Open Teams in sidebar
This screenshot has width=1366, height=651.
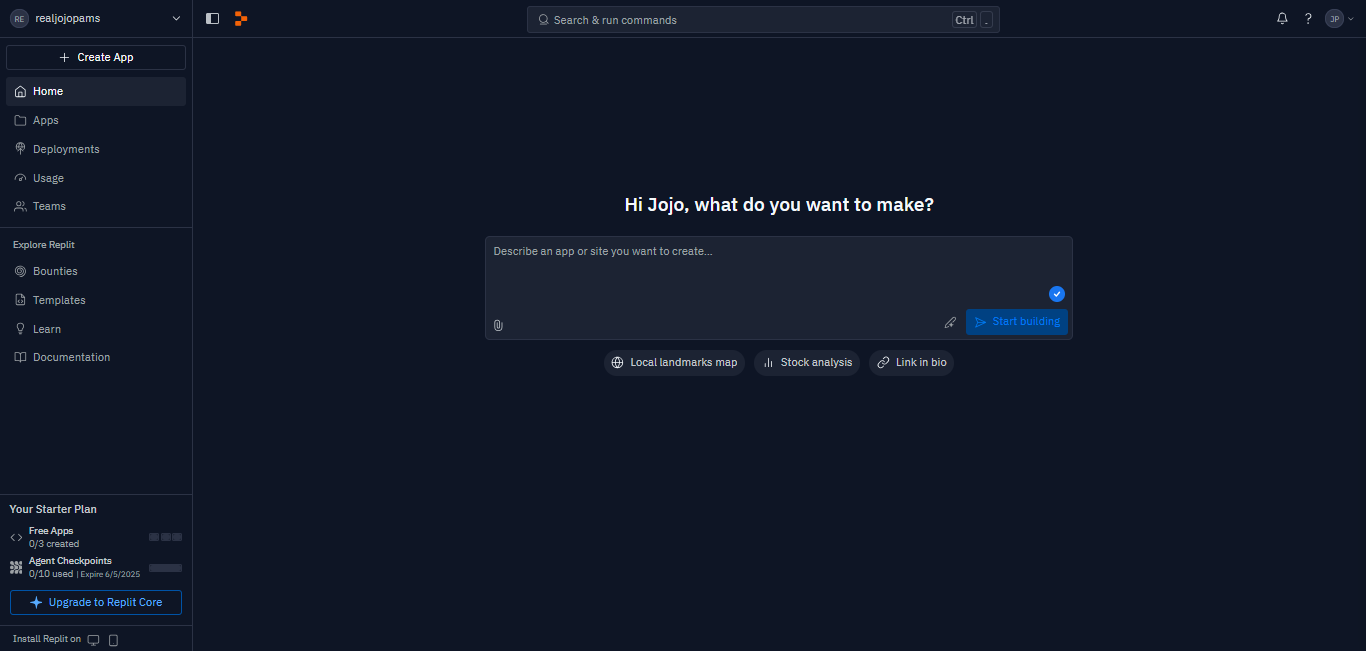(x=96, y=206)
